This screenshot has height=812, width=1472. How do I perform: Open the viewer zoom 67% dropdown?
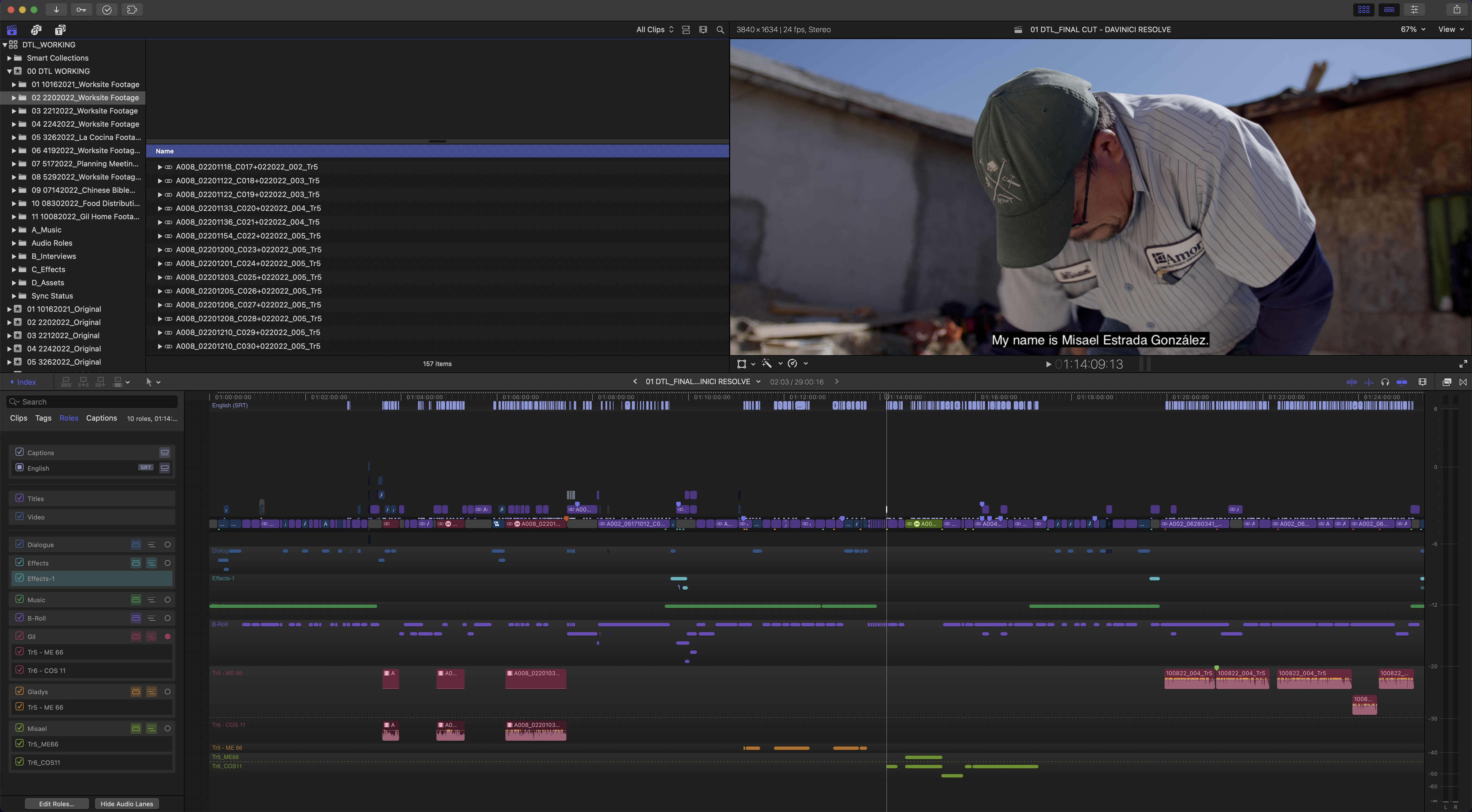(1412, 30)
